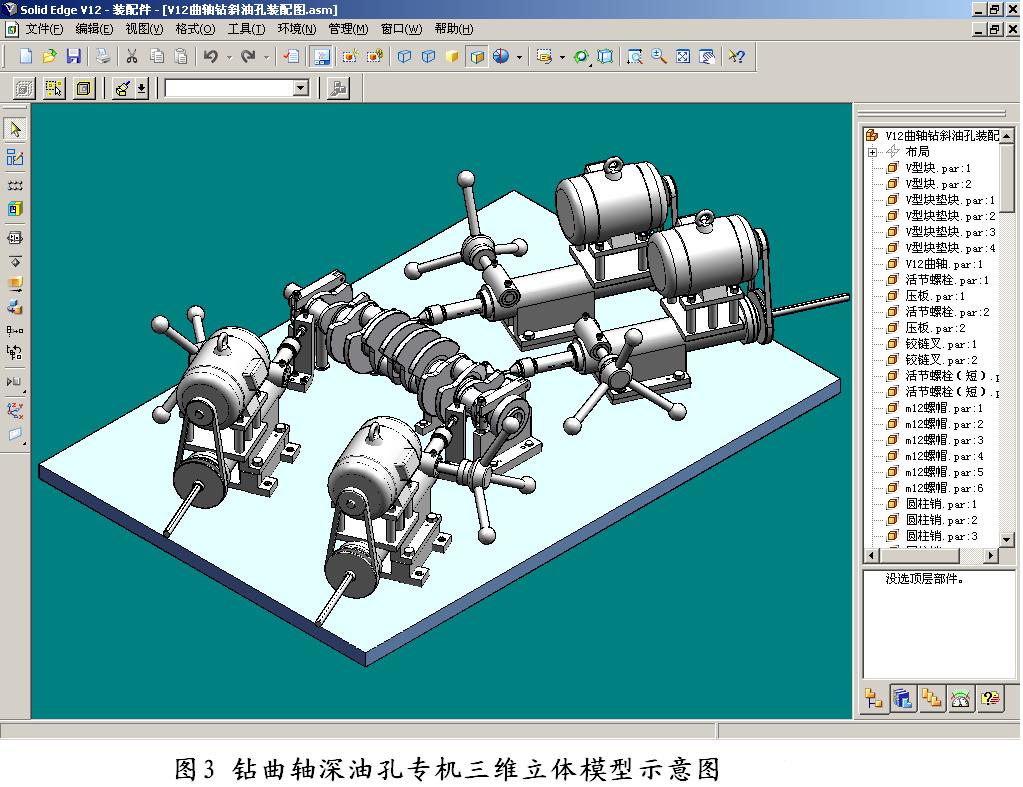Click the tree horizontal scrollbar right arrow
This screenshot has height=787, width=1023.
[991, 555]
